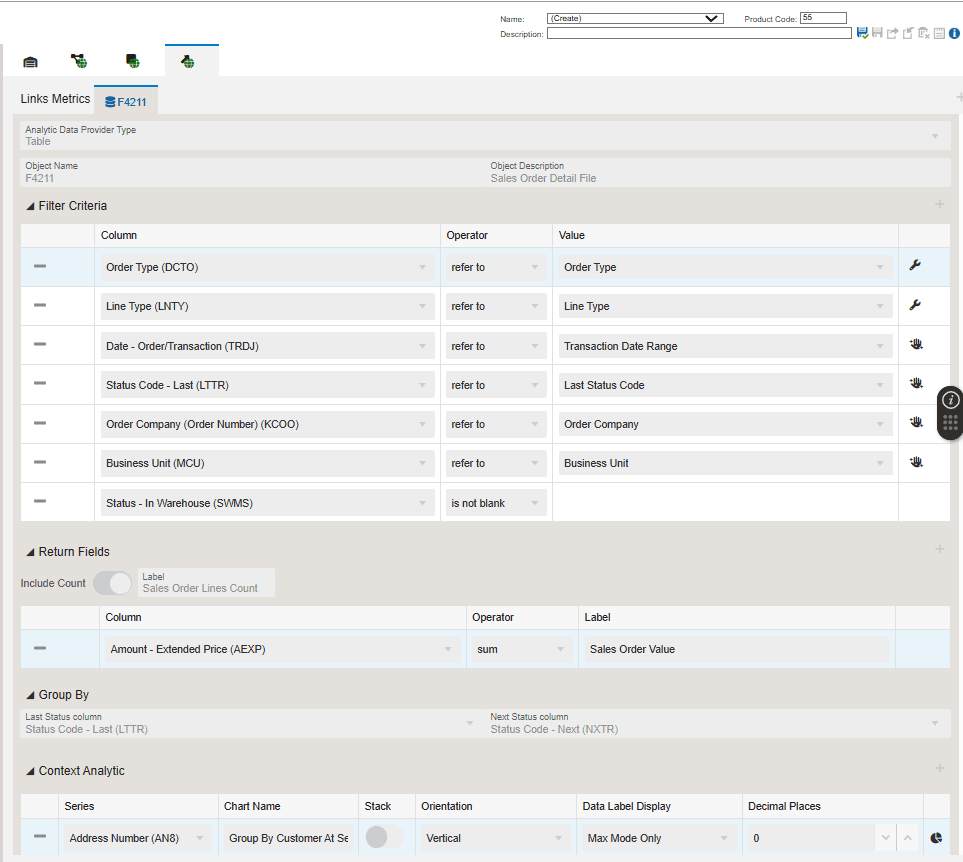
Task: Toggle the Include Count switch
Action: 113,582
